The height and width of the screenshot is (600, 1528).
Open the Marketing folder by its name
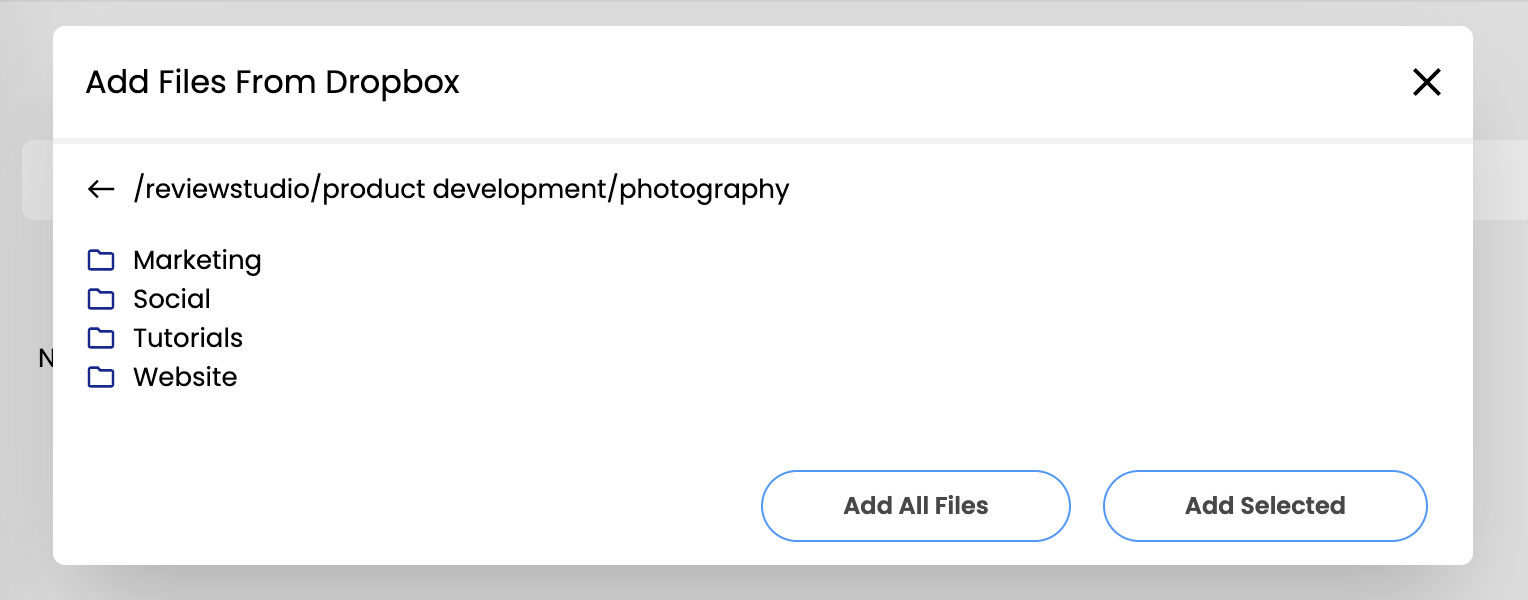(x=197, y=261)
